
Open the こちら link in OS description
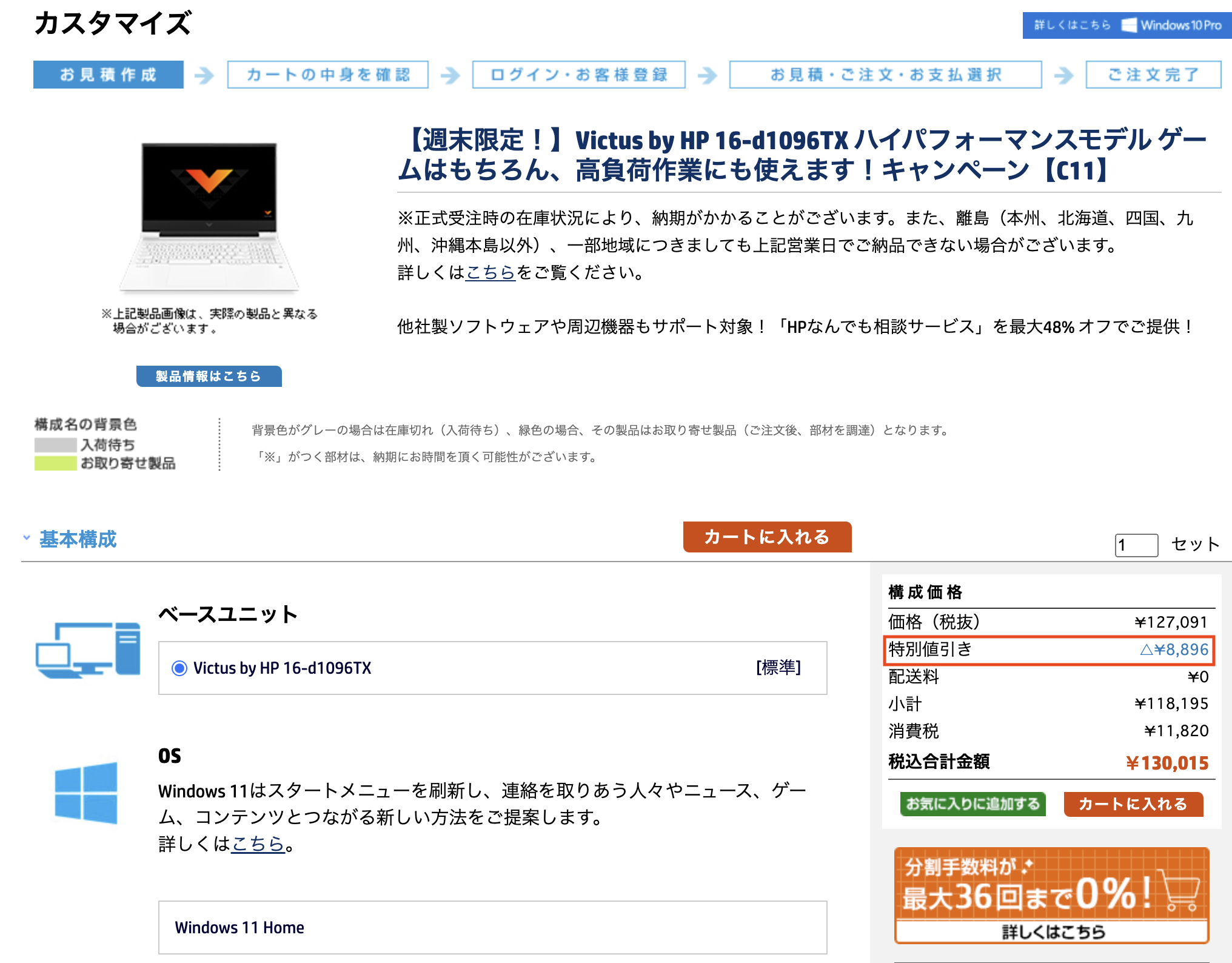click(258, 844)
